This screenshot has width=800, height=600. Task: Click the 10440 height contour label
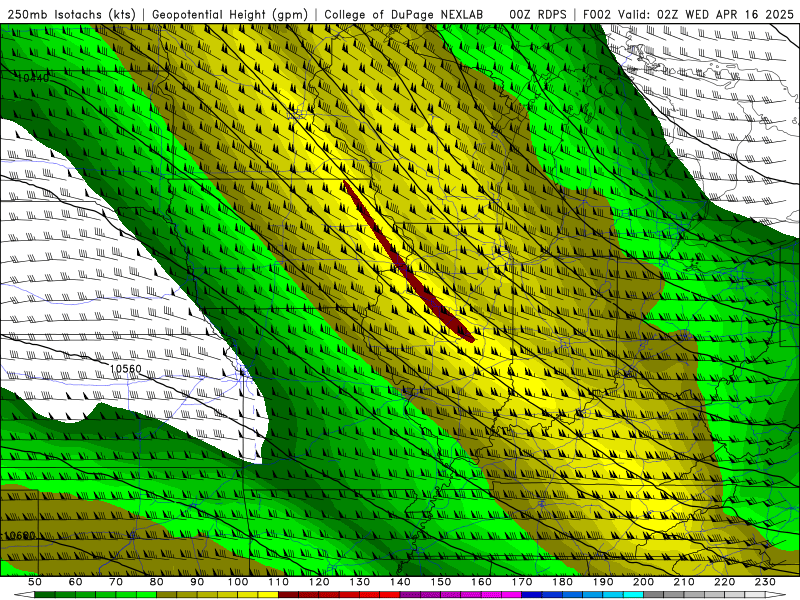[33, 78]
